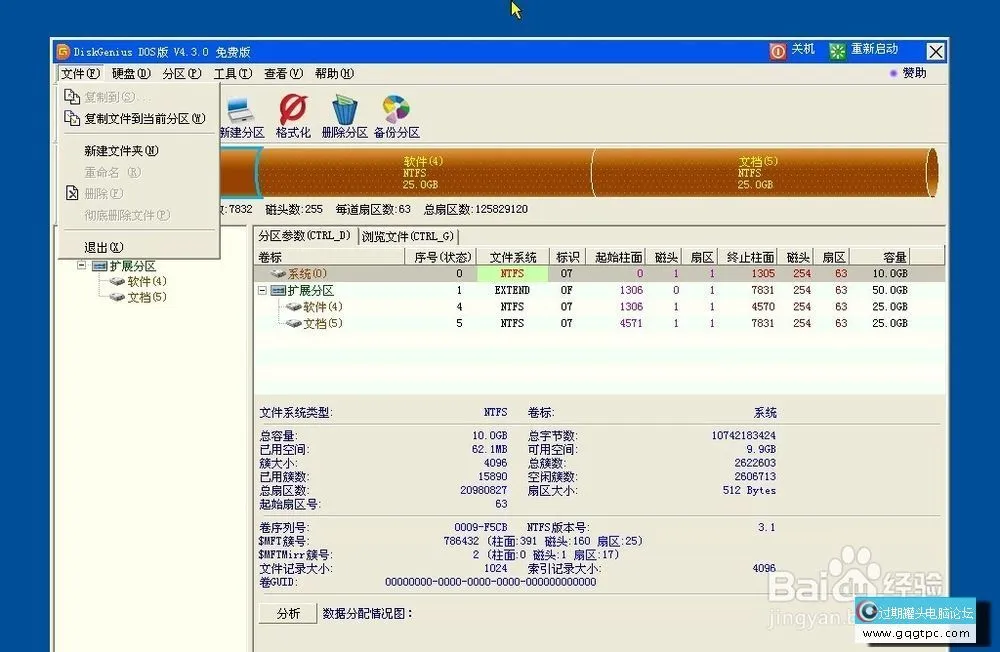
Task: Open the 硬盘 (Hard Disk) menu
Action: 131,73
